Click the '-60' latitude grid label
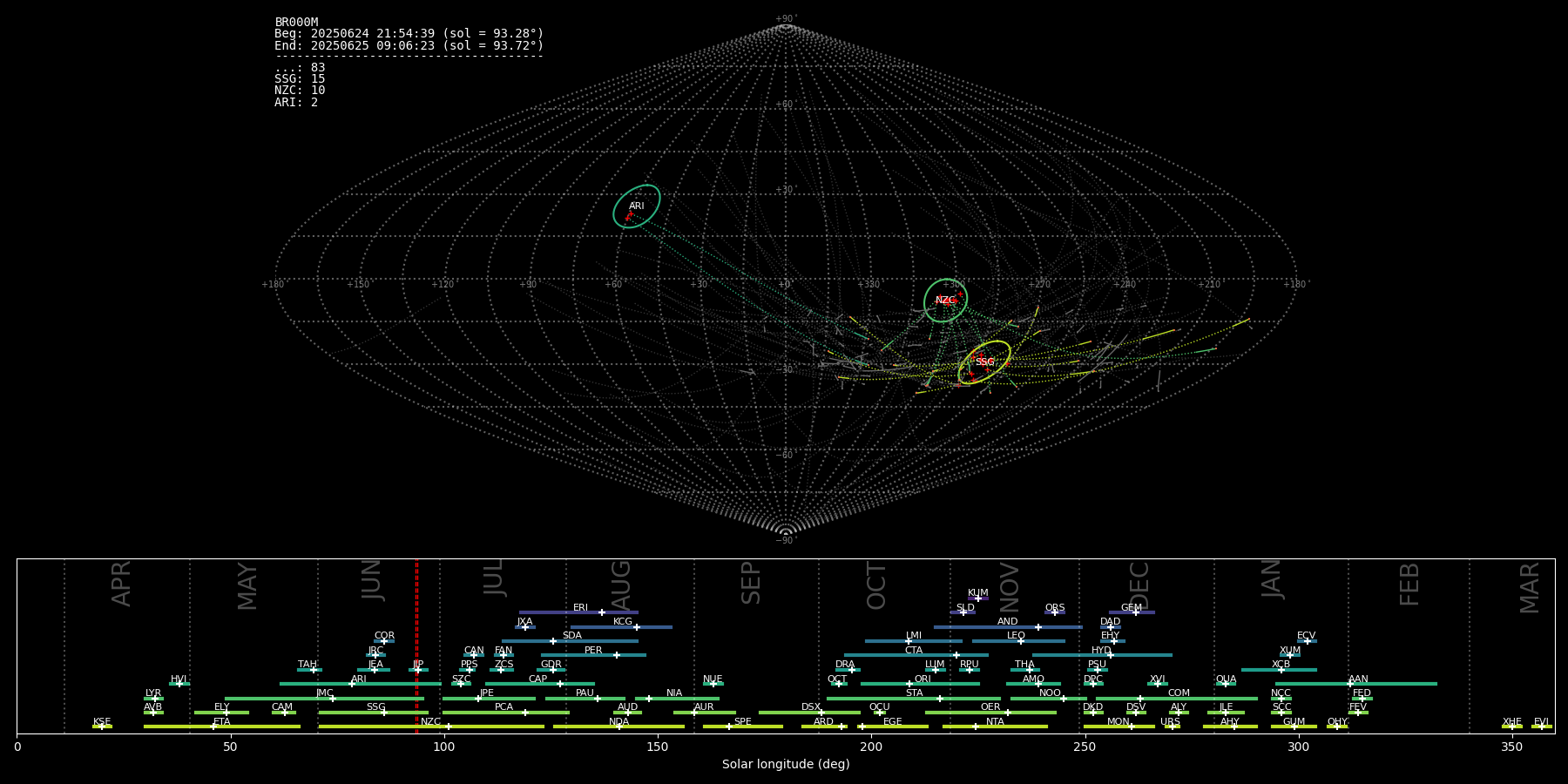This screenshot has height=784, width=1568. (x=785, y=455)
